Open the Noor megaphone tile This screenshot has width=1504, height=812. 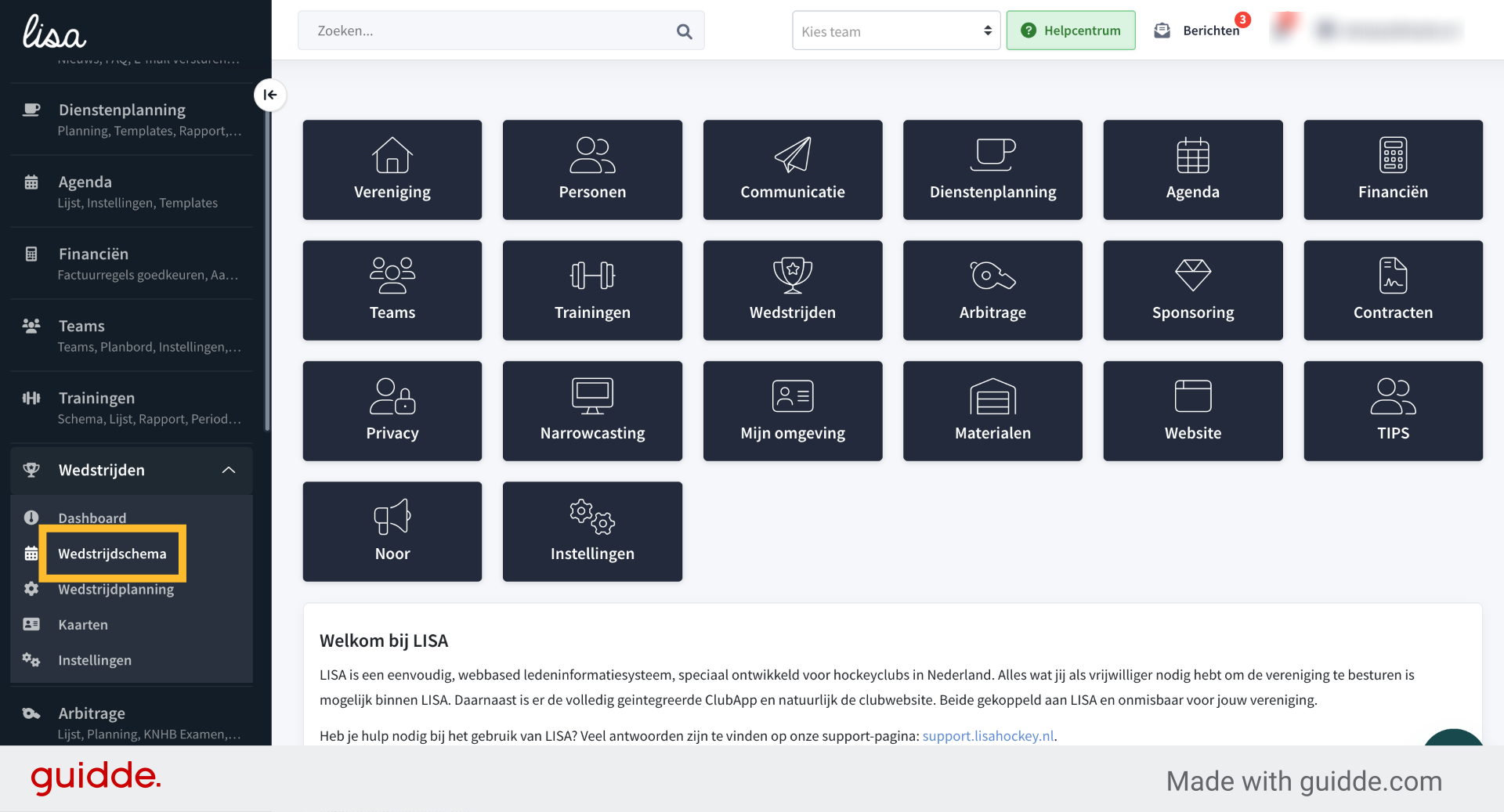392,531
